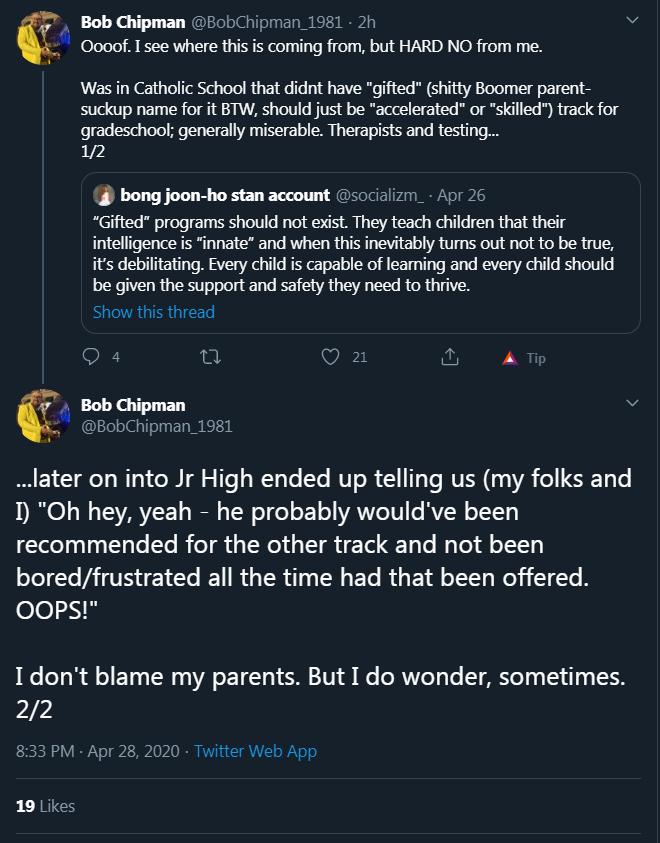Screen dimensions: 660x843
Task: Expand the second tweet's chevron menu
Action: (633, 403)
